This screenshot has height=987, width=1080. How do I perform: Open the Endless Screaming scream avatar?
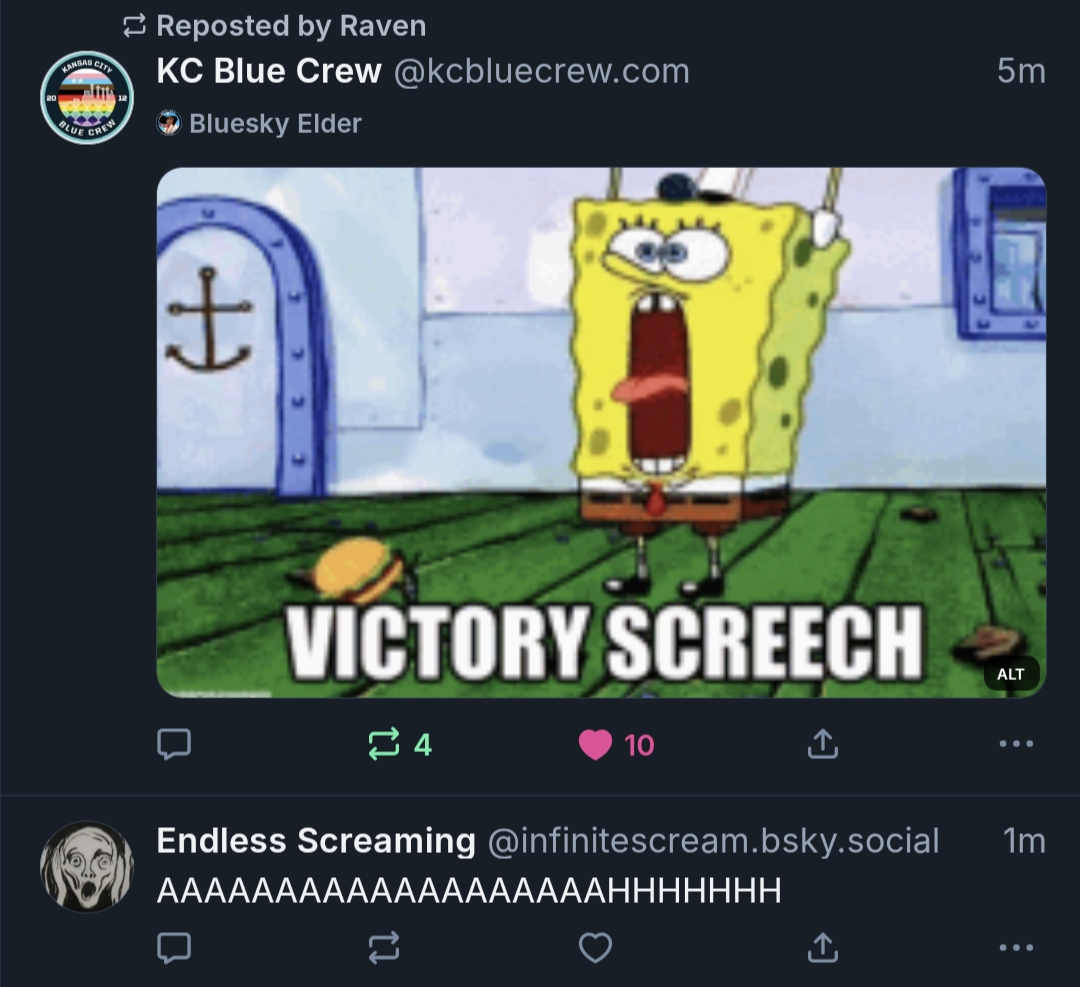pos(87,867)
